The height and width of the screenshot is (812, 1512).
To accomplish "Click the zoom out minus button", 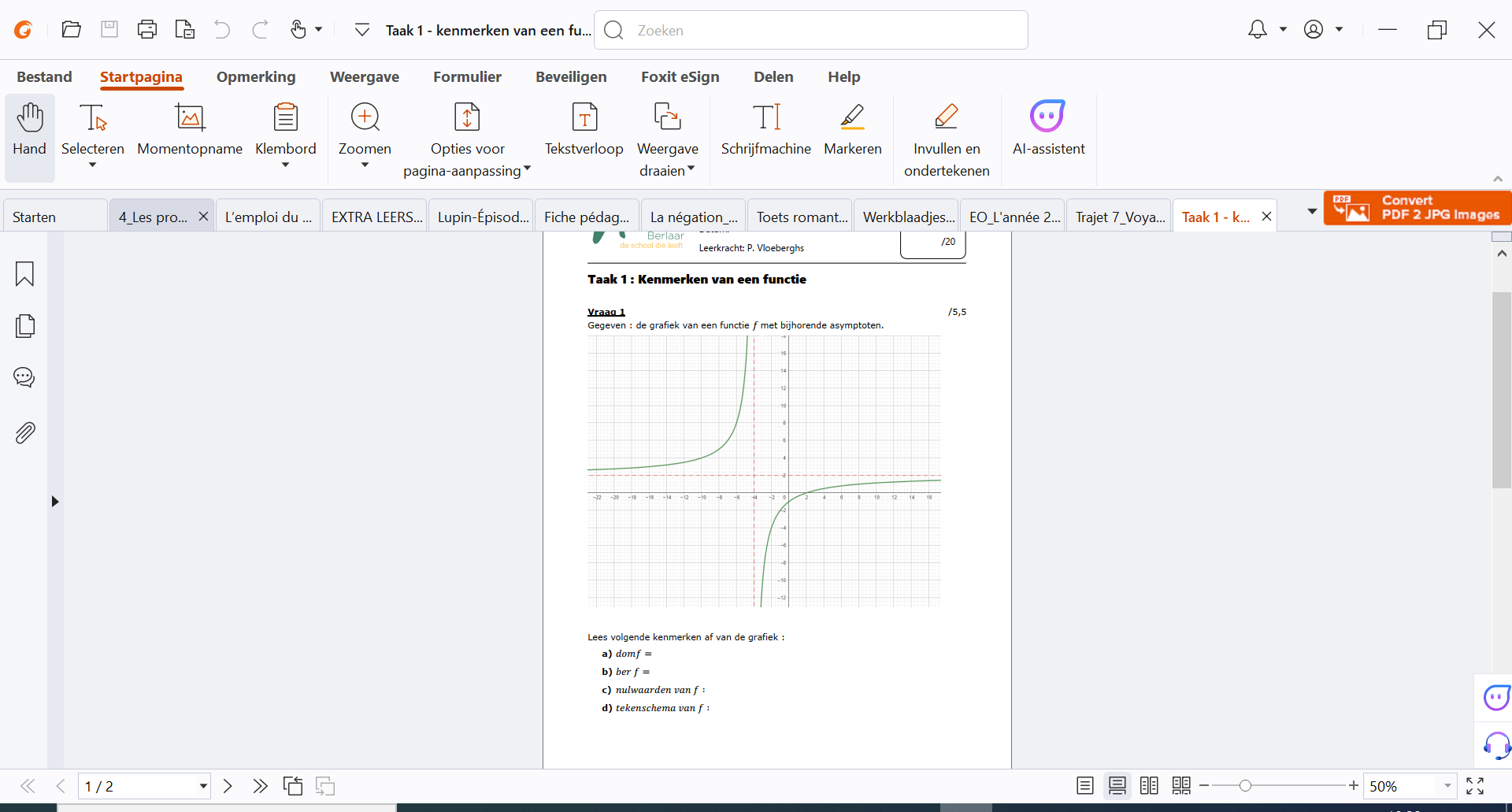I will pos(1204,785).
